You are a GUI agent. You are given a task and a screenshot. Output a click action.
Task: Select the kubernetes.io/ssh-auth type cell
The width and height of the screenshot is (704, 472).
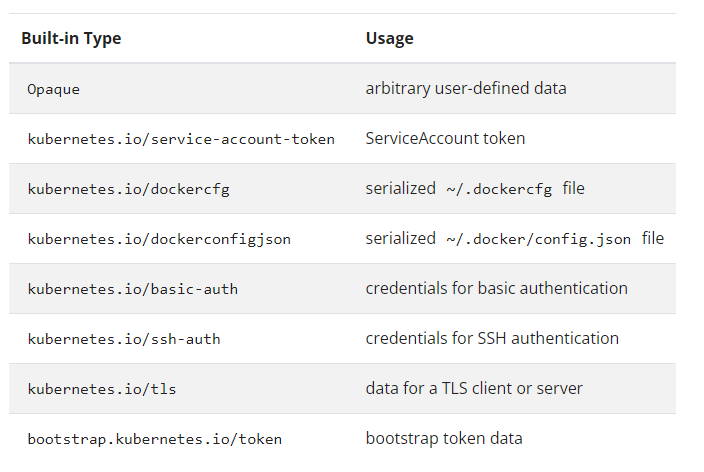coord(124,339)
